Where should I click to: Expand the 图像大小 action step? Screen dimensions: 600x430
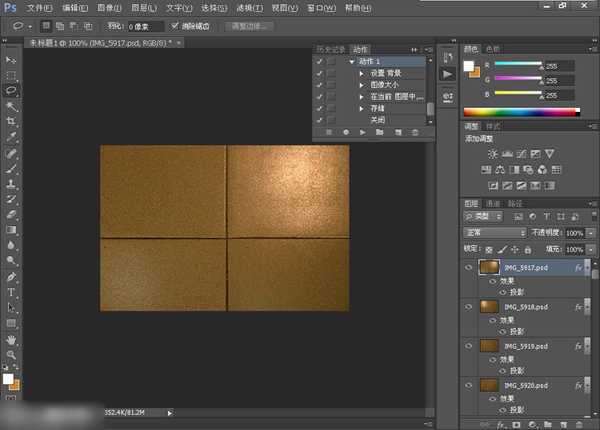coord(361,85)
